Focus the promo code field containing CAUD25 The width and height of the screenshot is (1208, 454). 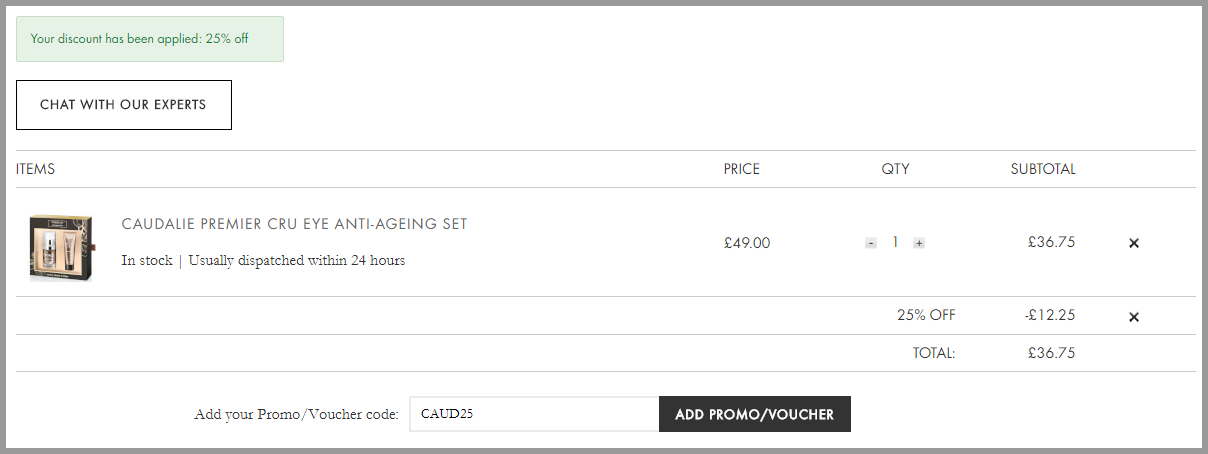[534, 414]
